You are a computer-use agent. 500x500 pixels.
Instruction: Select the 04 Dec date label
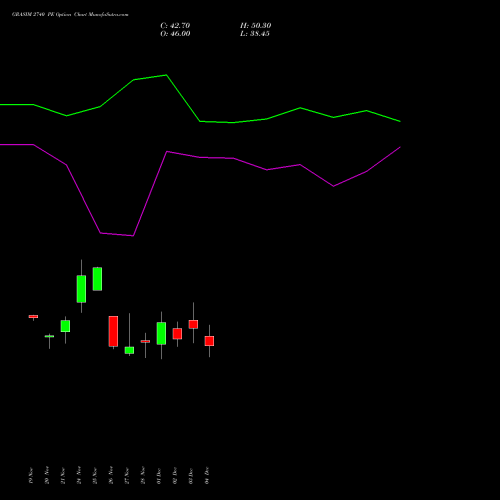coord(207,475)
